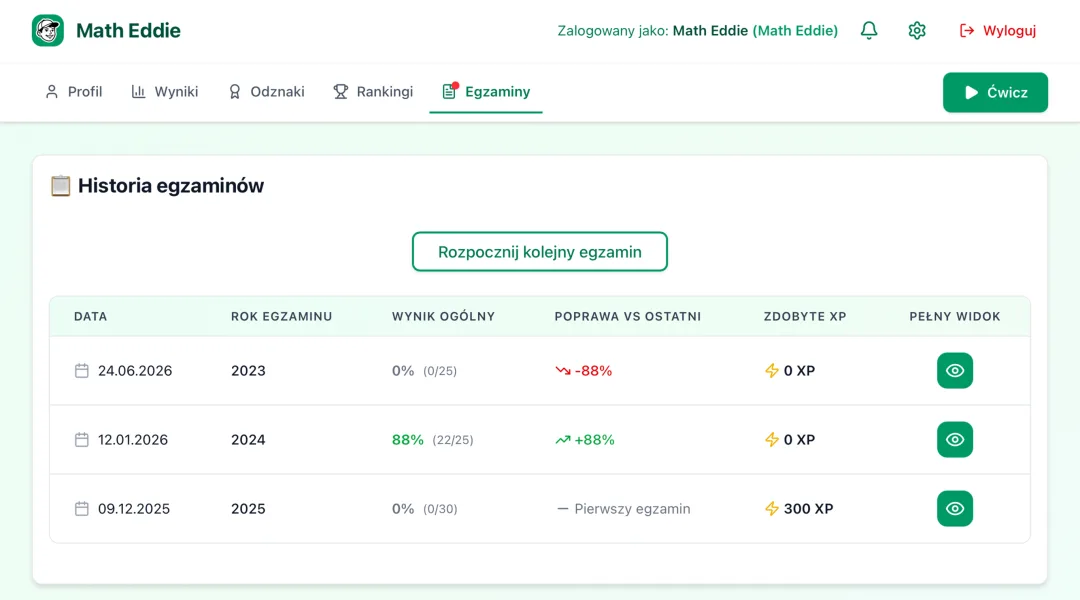Click calendar icon beside 24.06.2026
1080x600 pixels.
[81, 371]
